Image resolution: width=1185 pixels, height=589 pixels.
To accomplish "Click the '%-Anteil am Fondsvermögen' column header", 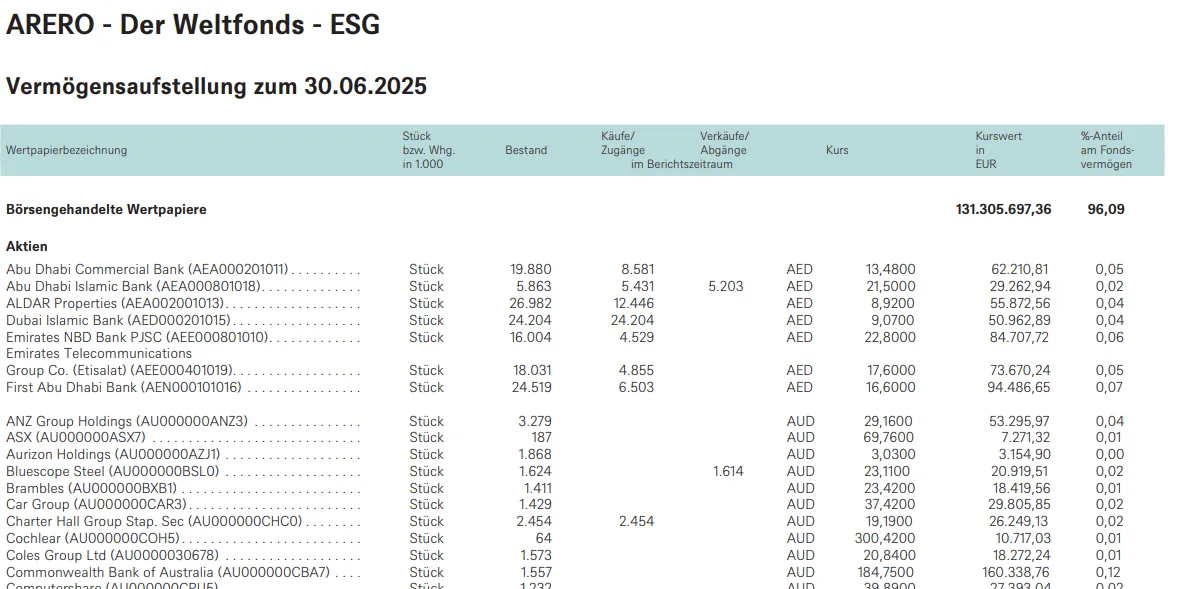I will tap(1105, 150).
